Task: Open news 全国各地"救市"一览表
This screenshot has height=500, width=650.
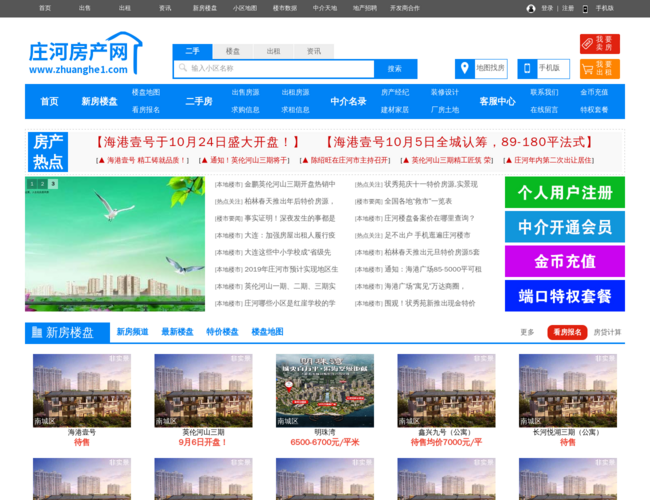Action: coord(418,201)
